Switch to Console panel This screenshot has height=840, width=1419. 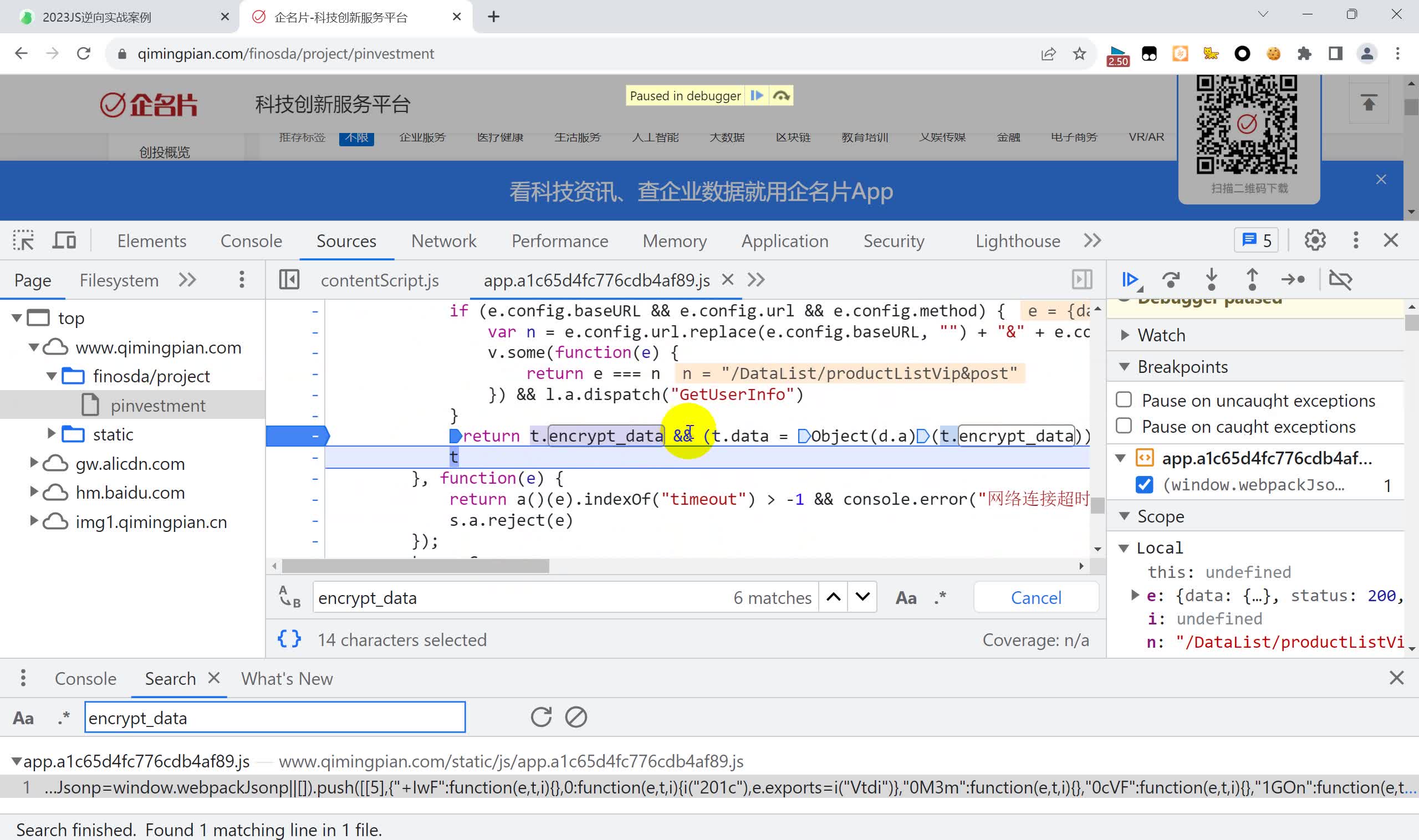coord(251,240)
